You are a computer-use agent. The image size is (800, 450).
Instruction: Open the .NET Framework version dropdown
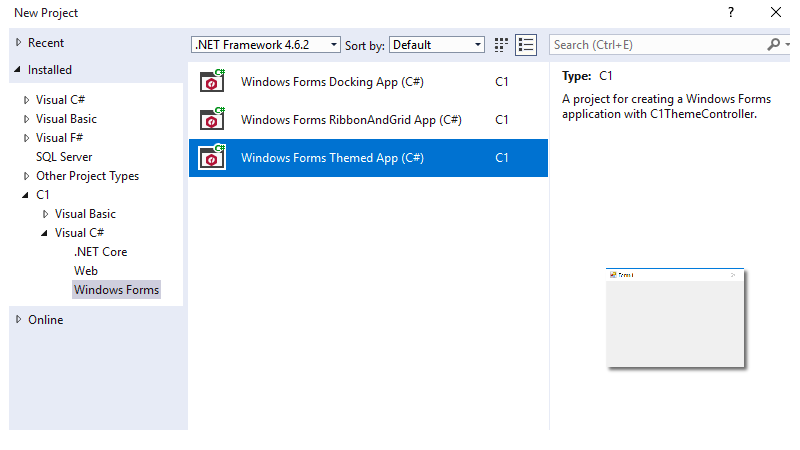click(266, 45)
